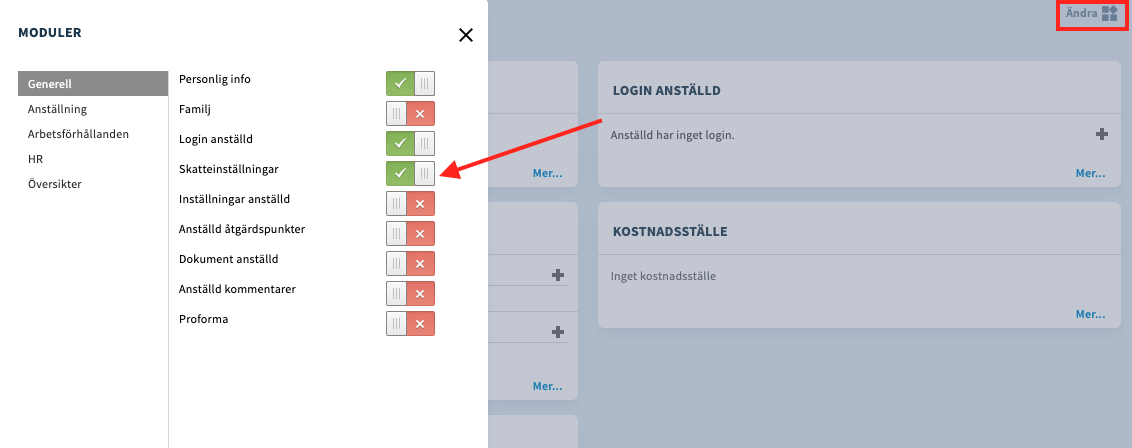Toggle the Personlig info module switch
The height and width of the screenshot is (448, 1132).
click(410, 84)
